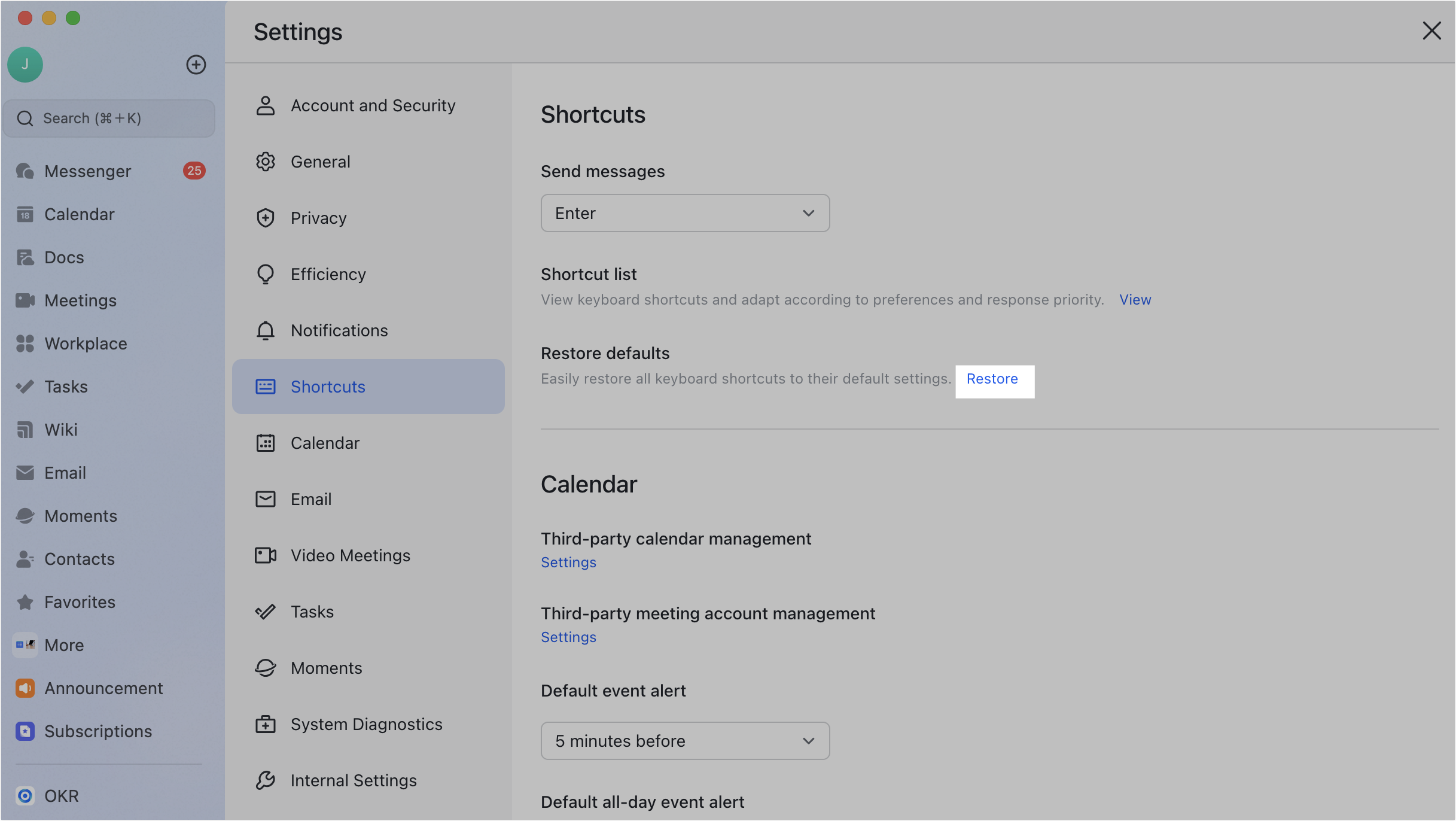Open Subscriptions from the sidebar
This screenshot has height=821, width=1456.
pyautogui.click(x=98, y=731)
